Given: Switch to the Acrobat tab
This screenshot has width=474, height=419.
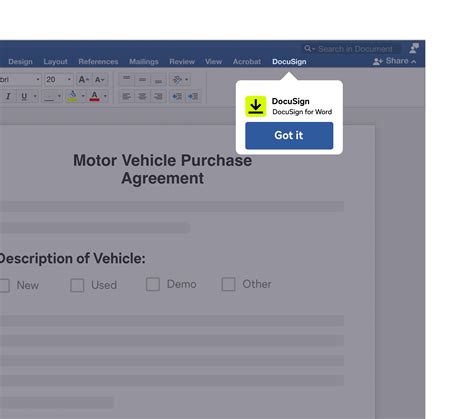Looking at the screenshot, I should [247, 62].
